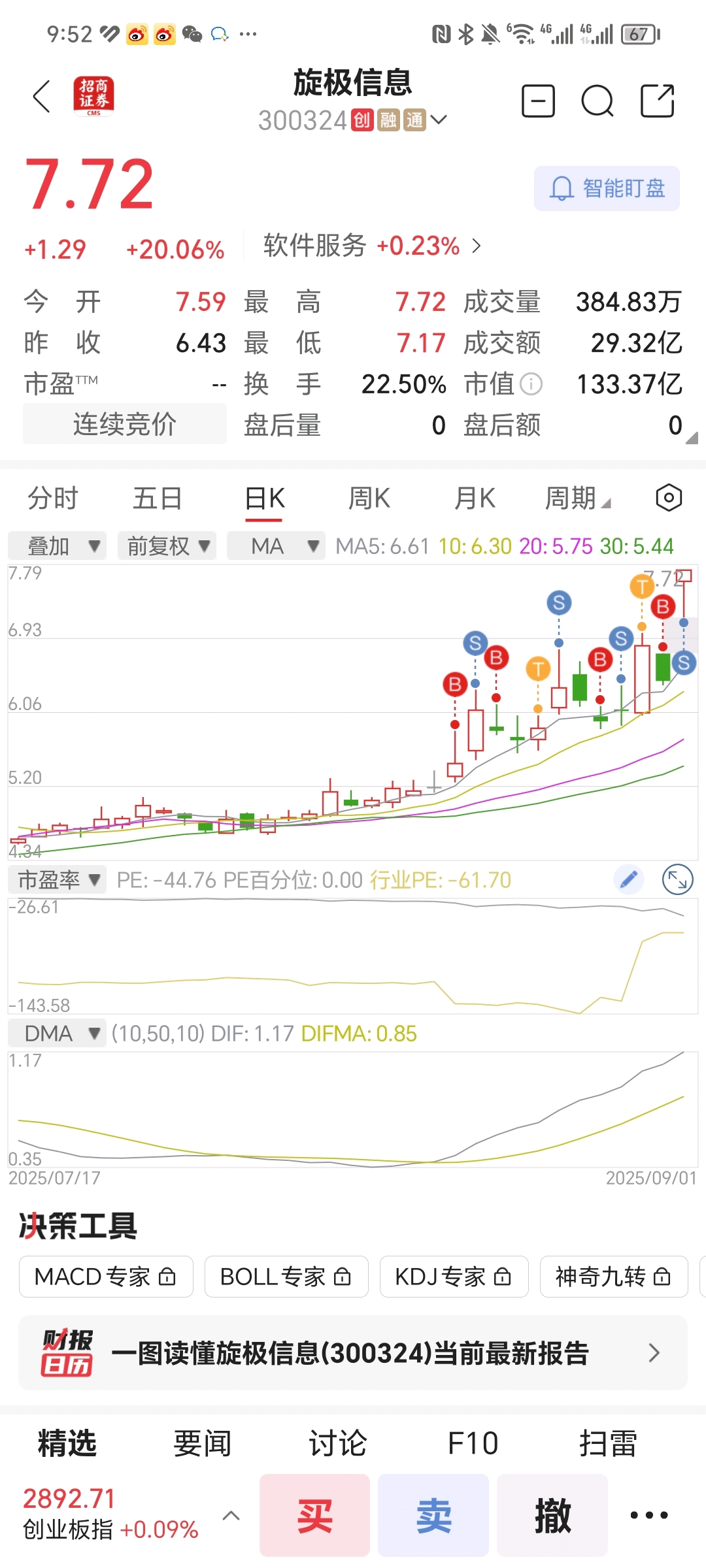Tap the 财报日历 logo icon
The width and height of the screenshot is (706, 1568).
67,1352
